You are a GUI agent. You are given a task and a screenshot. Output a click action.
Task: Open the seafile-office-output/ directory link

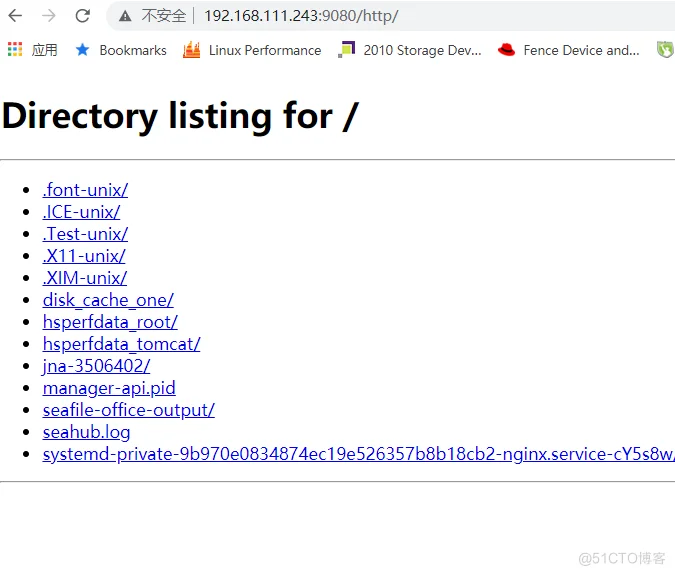129,410
